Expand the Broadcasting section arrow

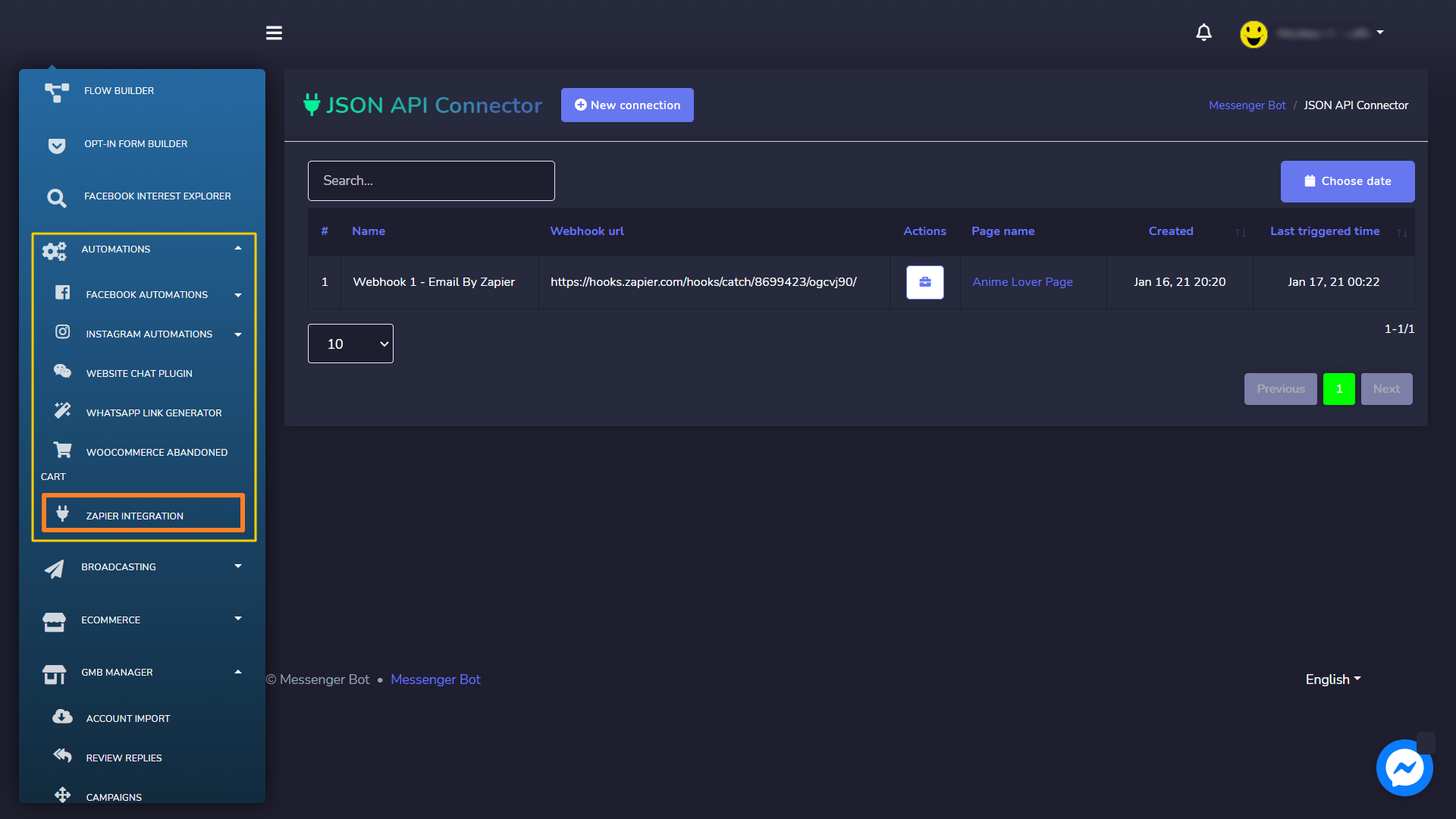point(237,567)
